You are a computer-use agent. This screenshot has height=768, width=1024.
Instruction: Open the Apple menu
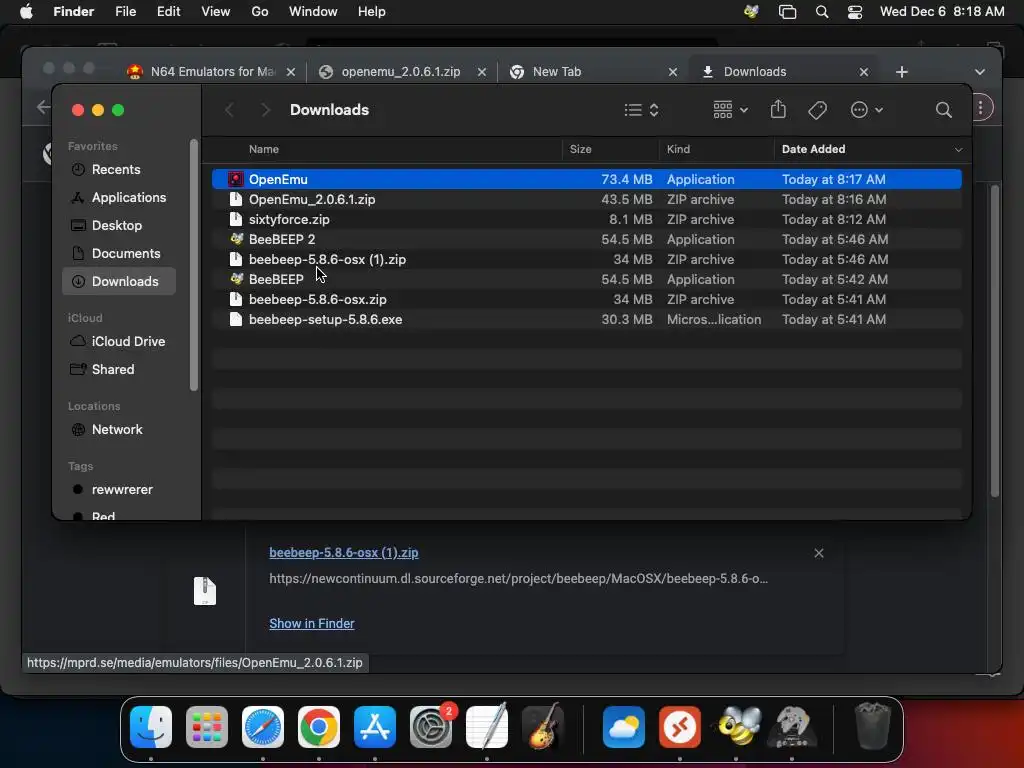pyautogui.click(x=26, y=12)
